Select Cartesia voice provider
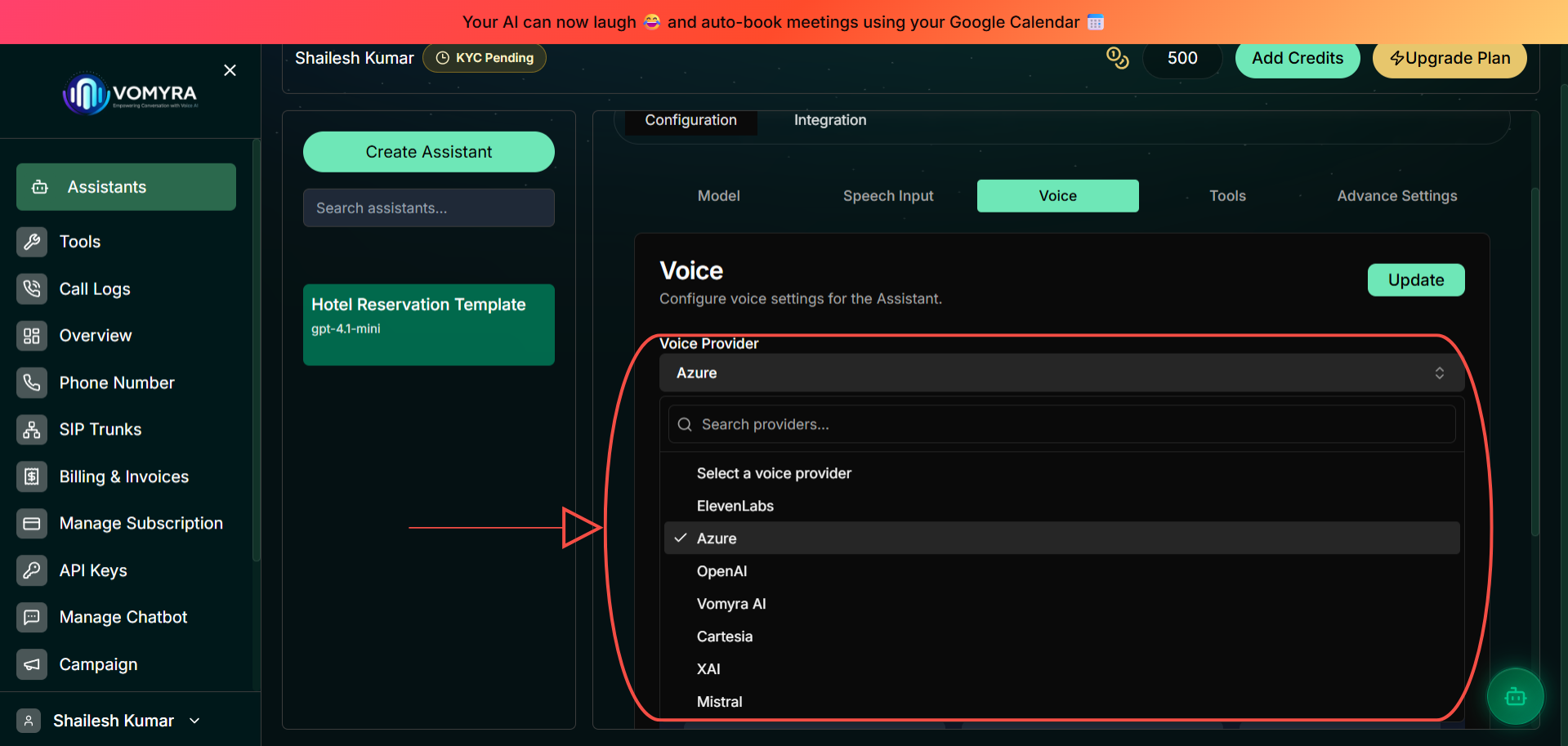 (1061, 637)
